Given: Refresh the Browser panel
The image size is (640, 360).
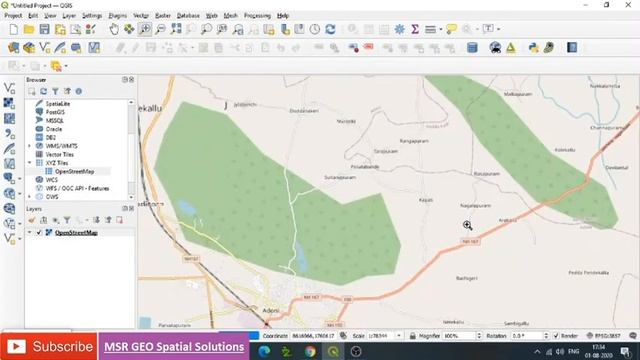Looking at the screenshot, I should [43, 91].
